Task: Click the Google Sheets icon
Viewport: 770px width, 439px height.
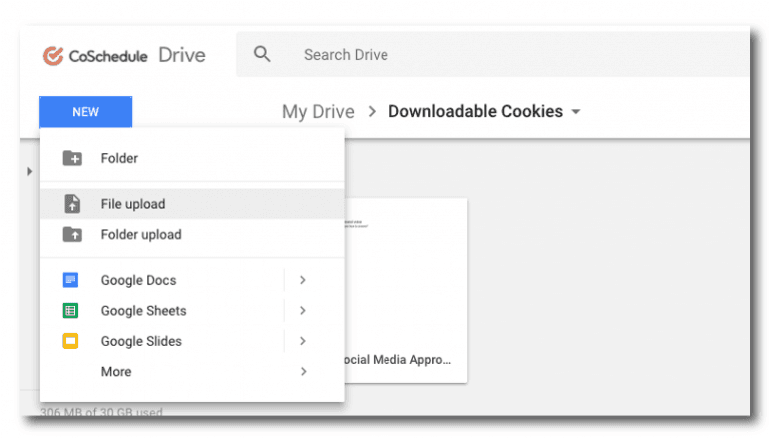Action: 71,311
